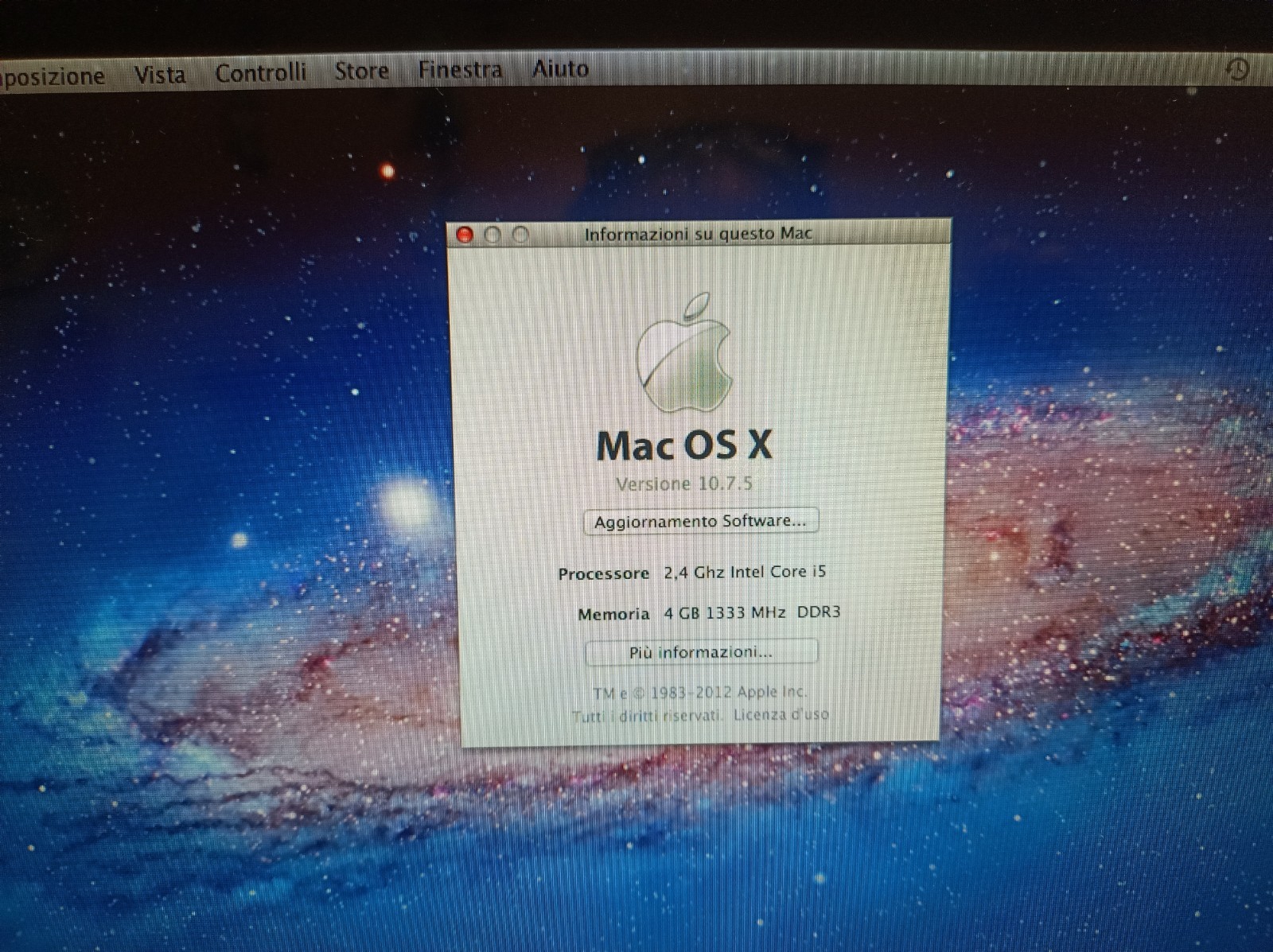Open the partially visible Composizione menu

[x=52, y=77]
